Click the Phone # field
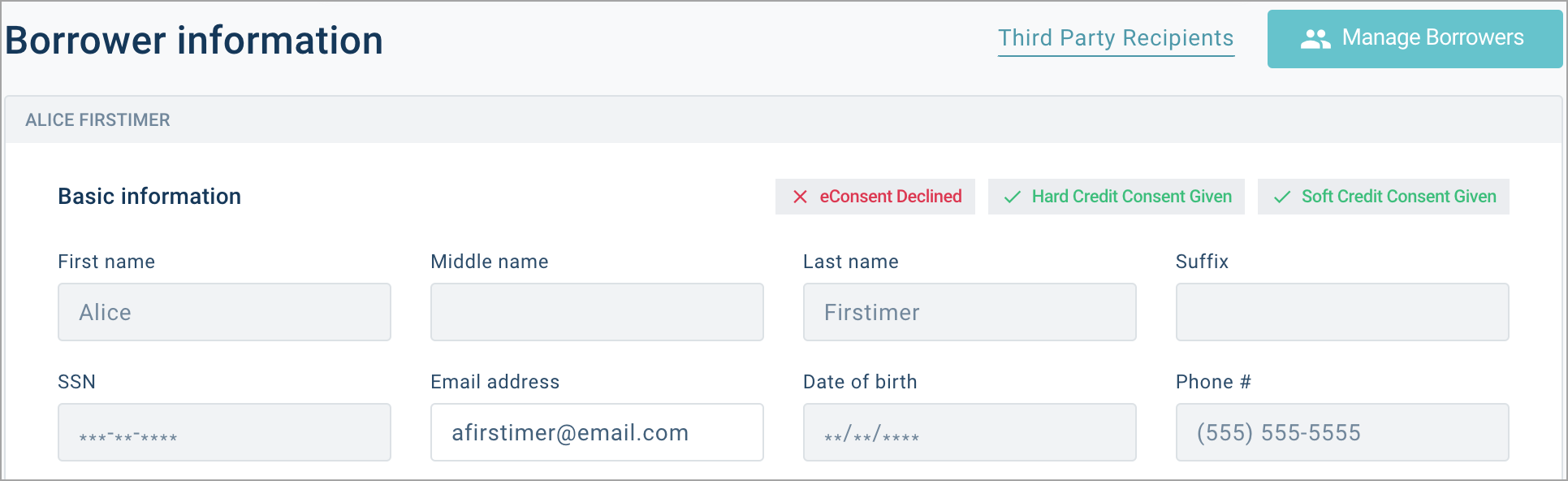The height and width of the screenshot is (481, 1568). (1342, 432)
